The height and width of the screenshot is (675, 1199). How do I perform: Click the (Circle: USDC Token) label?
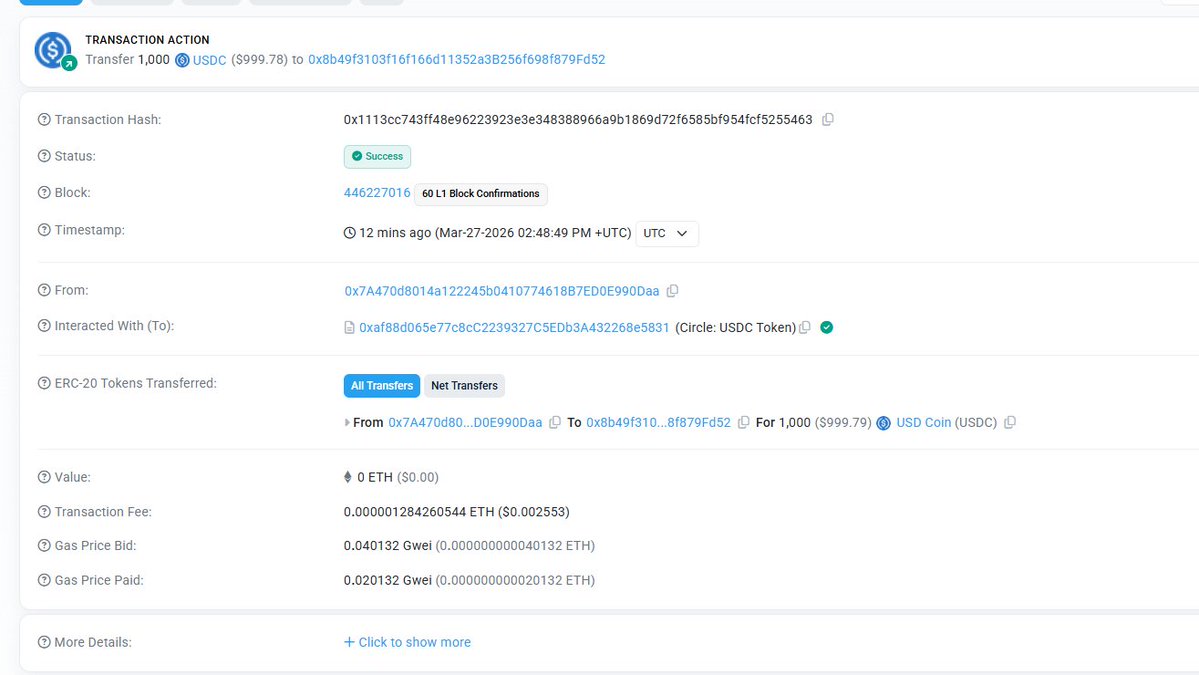point(736,327)
